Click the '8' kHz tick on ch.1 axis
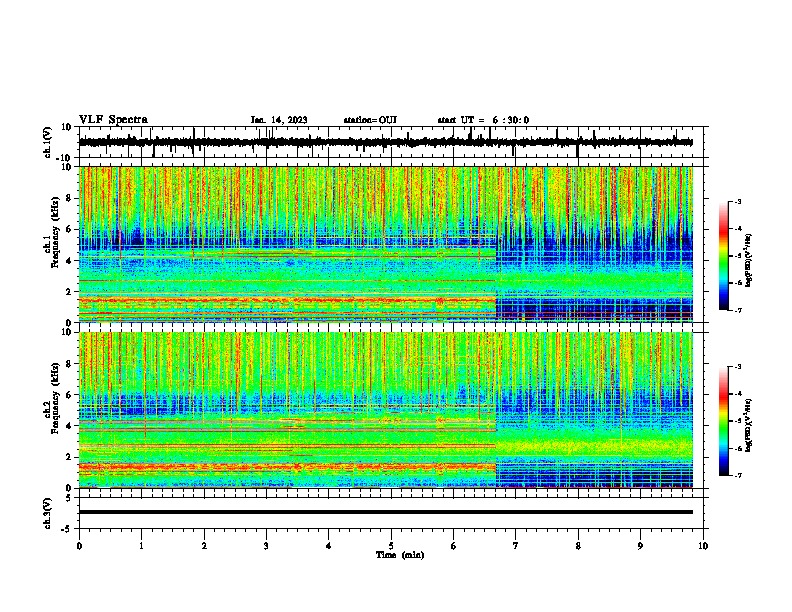The image size is (792, 612). pyautogui.click(x=69, y=198)
